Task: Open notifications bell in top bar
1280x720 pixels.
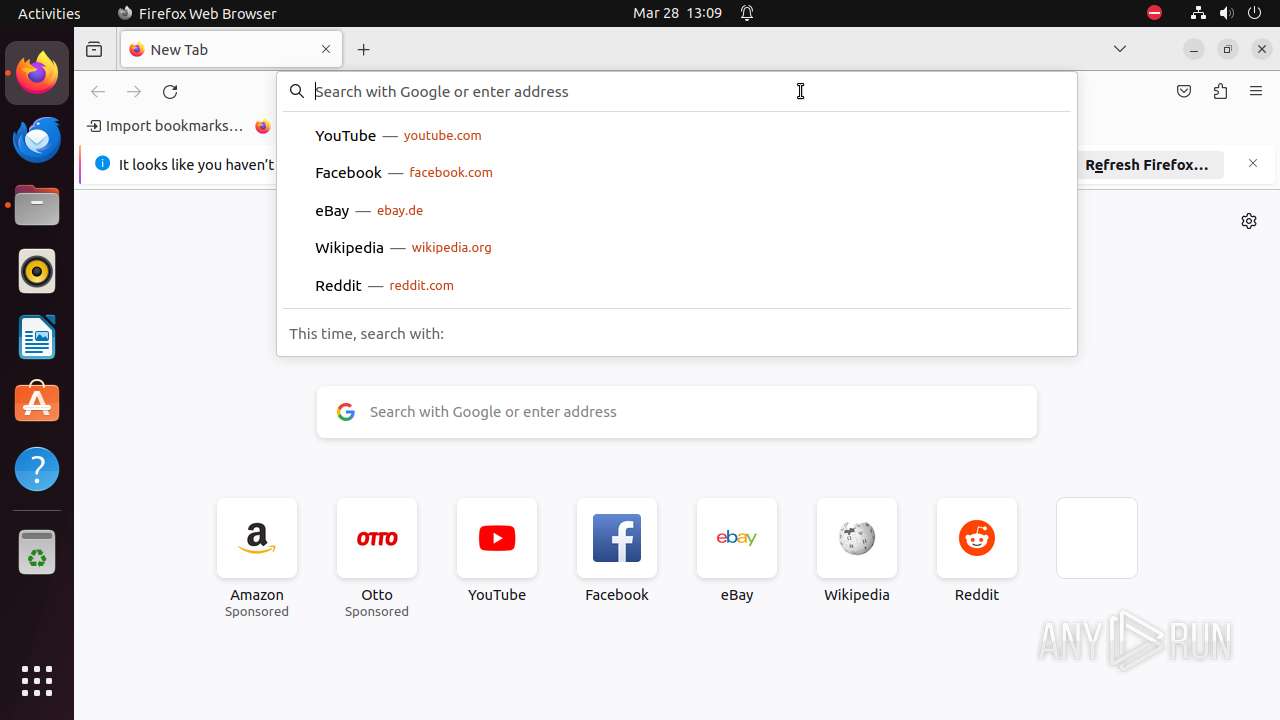Action: 747,13
